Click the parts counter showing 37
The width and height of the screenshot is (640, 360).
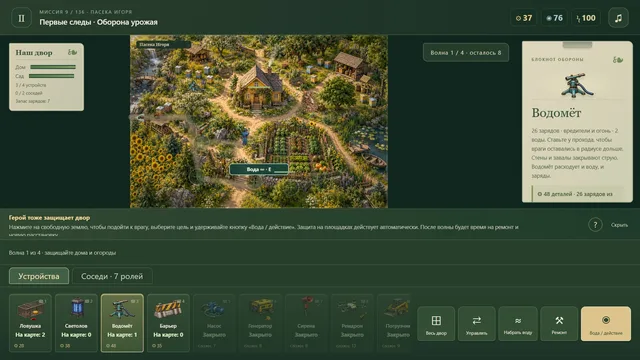(x=524, y=18)
